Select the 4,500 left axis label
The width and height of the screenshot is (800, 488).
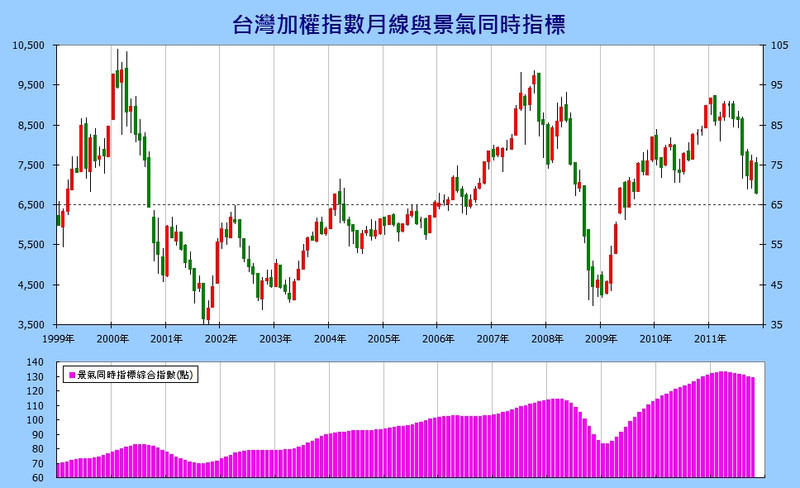pos(33,285)
